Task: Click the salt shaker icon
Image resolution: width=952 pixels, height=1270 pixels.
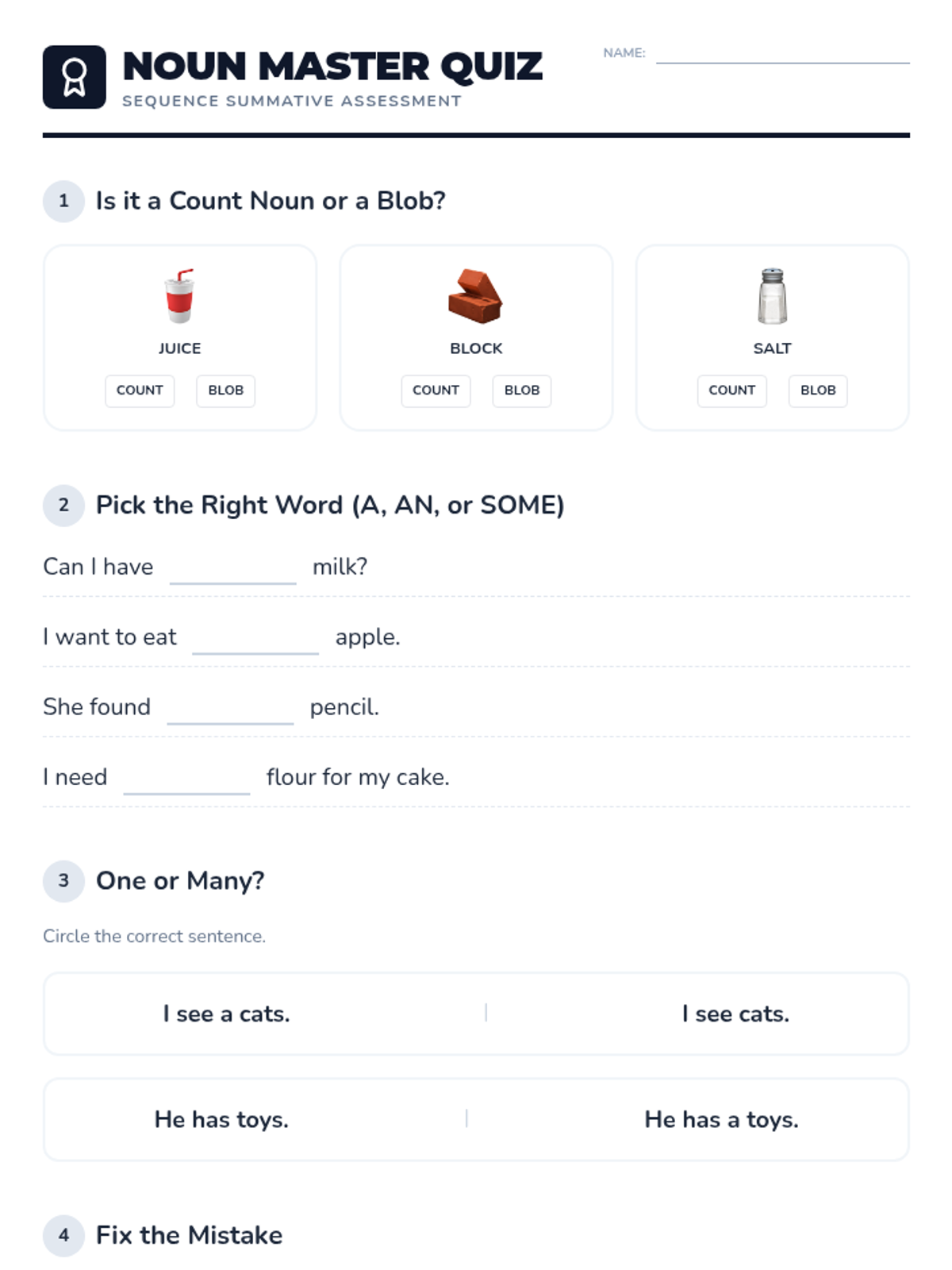Action: point(772,296)
